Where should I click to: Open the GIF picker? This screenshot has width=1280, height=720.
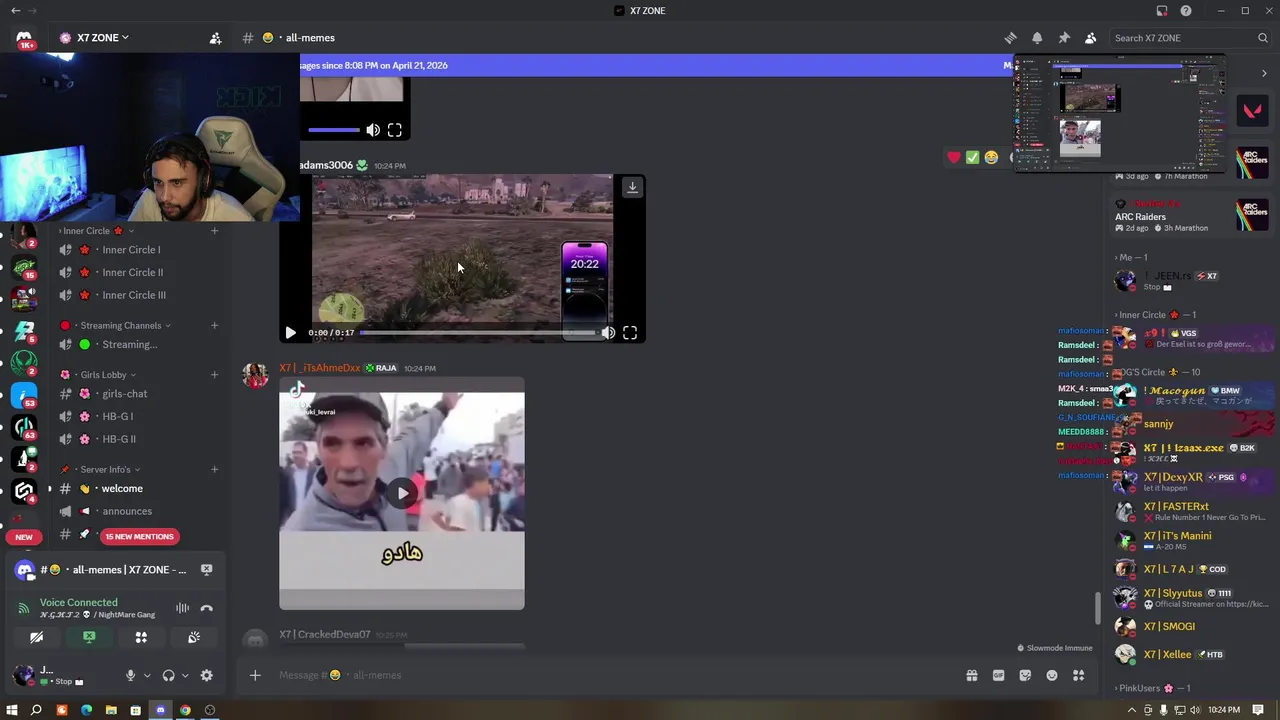pos(998,675)
